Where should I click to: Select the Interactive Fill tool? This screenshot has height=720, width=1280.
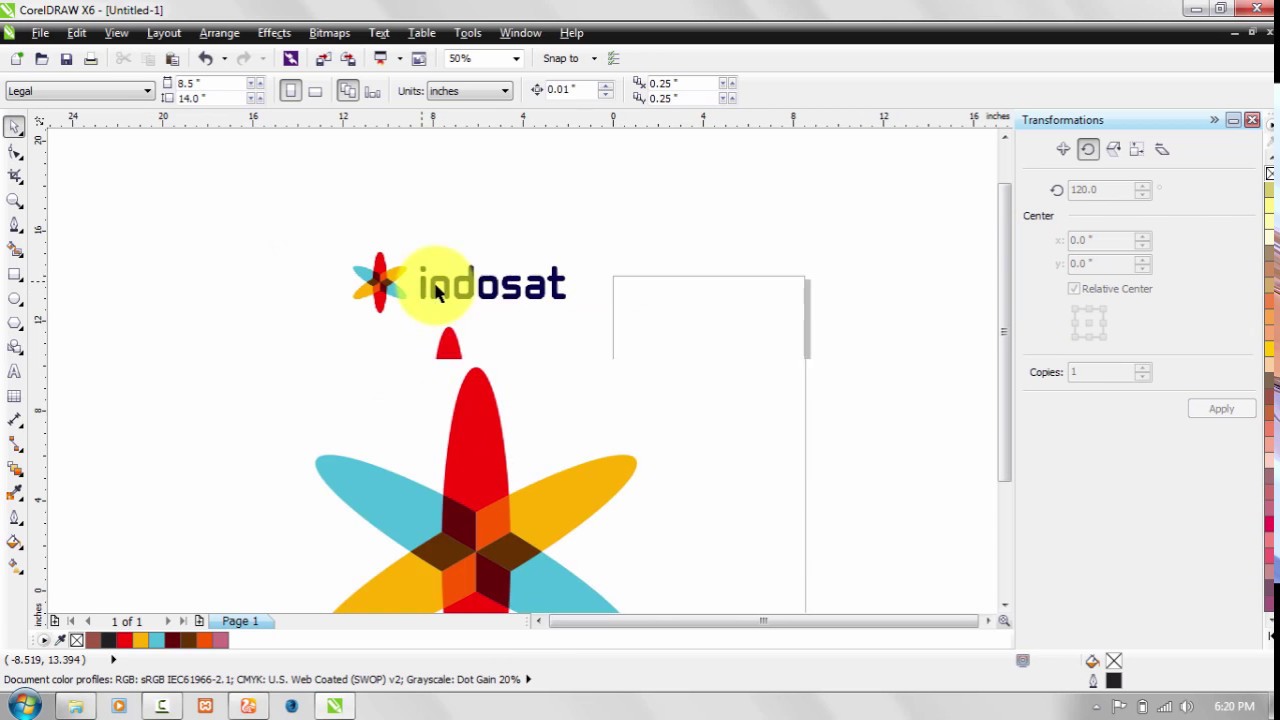(x=14, y=567)
